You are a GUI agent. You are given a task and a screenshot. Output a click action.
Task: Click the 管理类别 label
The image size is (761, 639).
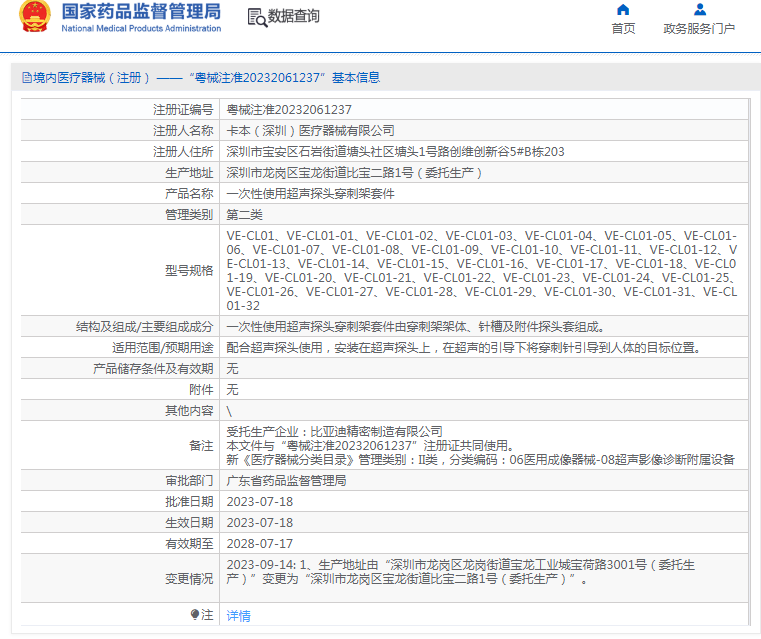(x=189, y=215)
